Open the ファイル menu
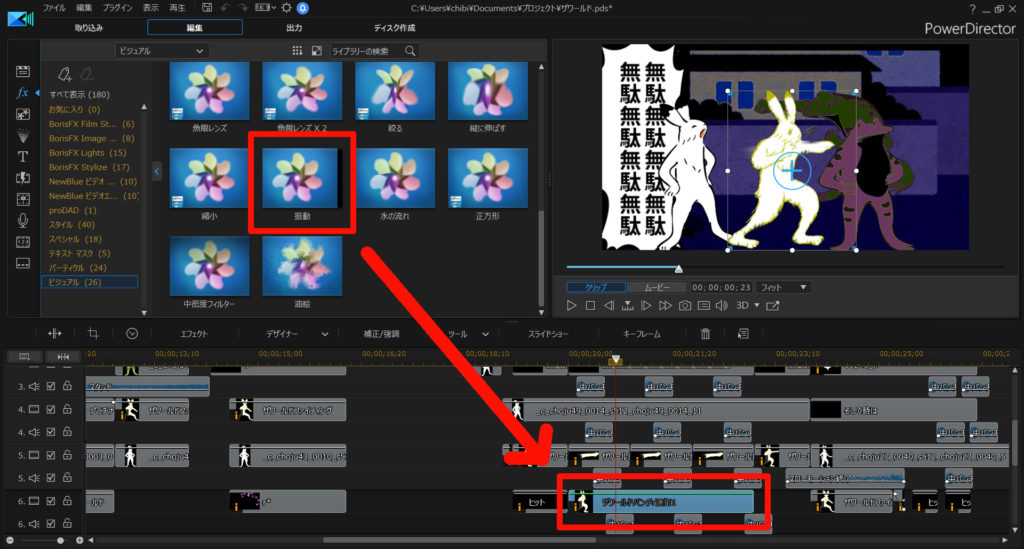The image size is (1024, 549). (x=54, y=8)
